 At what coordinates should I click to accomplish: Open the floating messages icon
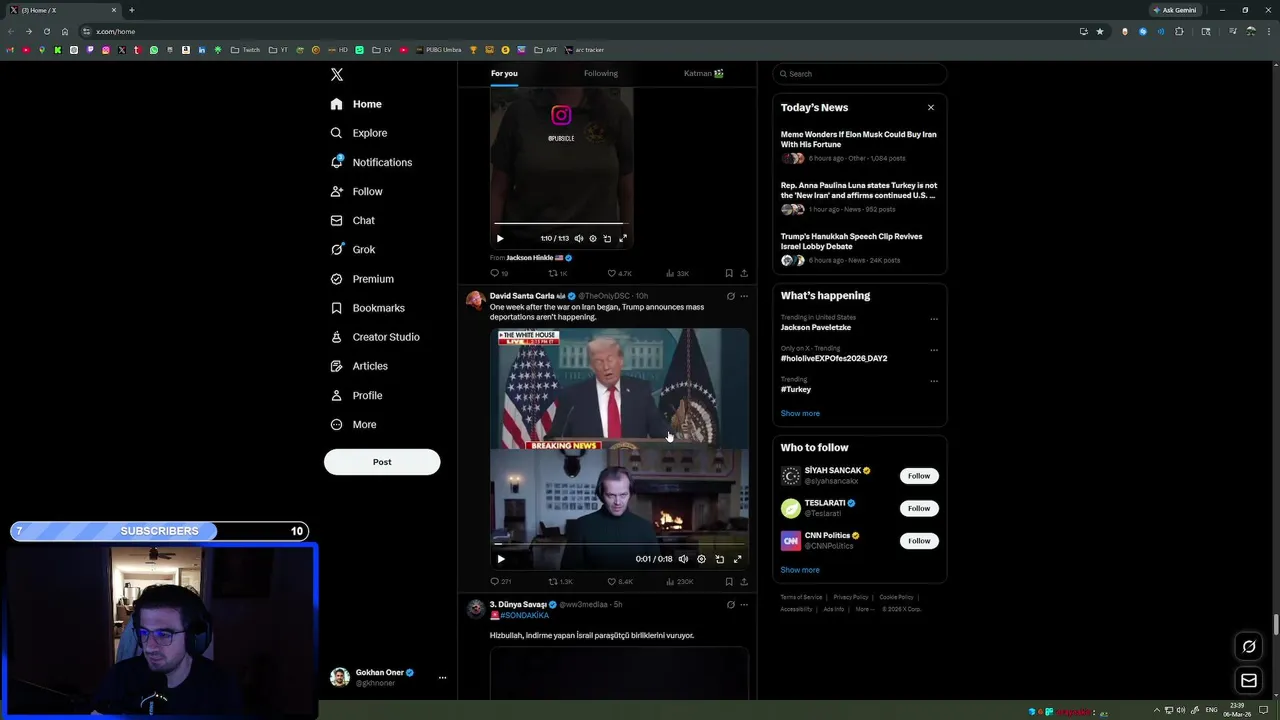click(x=1249, y=681)
